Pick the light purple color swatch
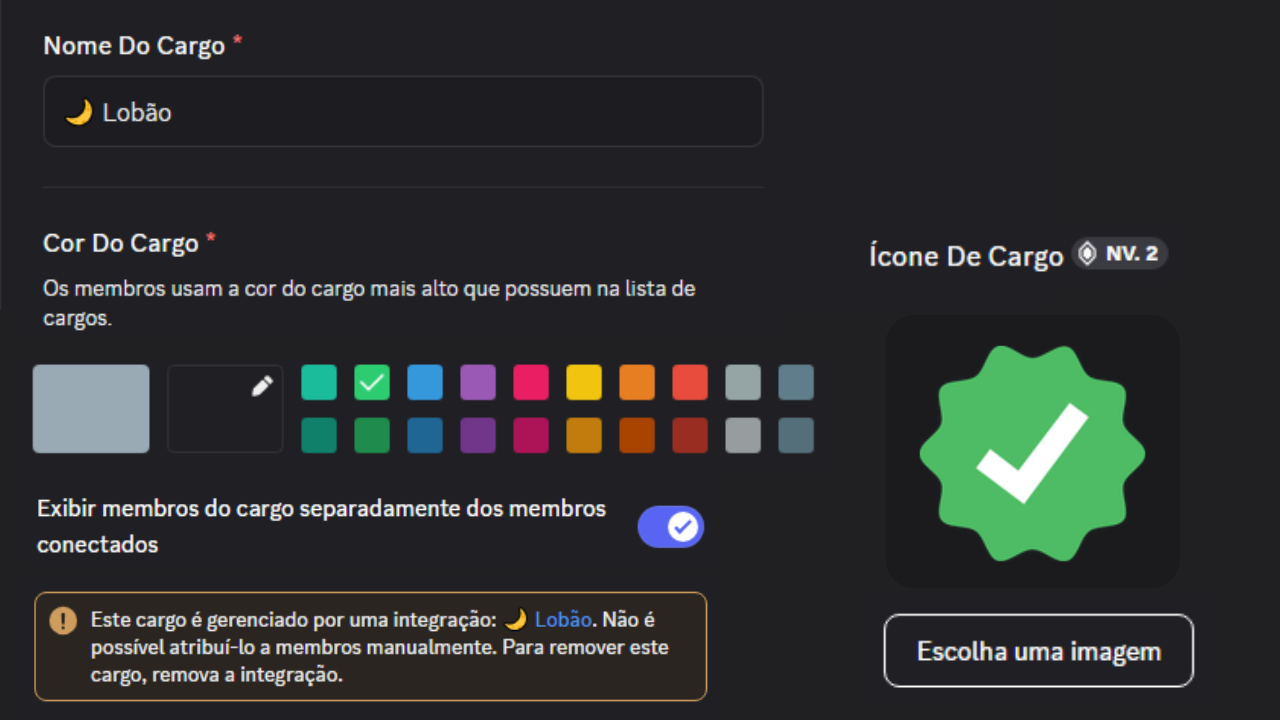1280x720 pixels. 478,383
